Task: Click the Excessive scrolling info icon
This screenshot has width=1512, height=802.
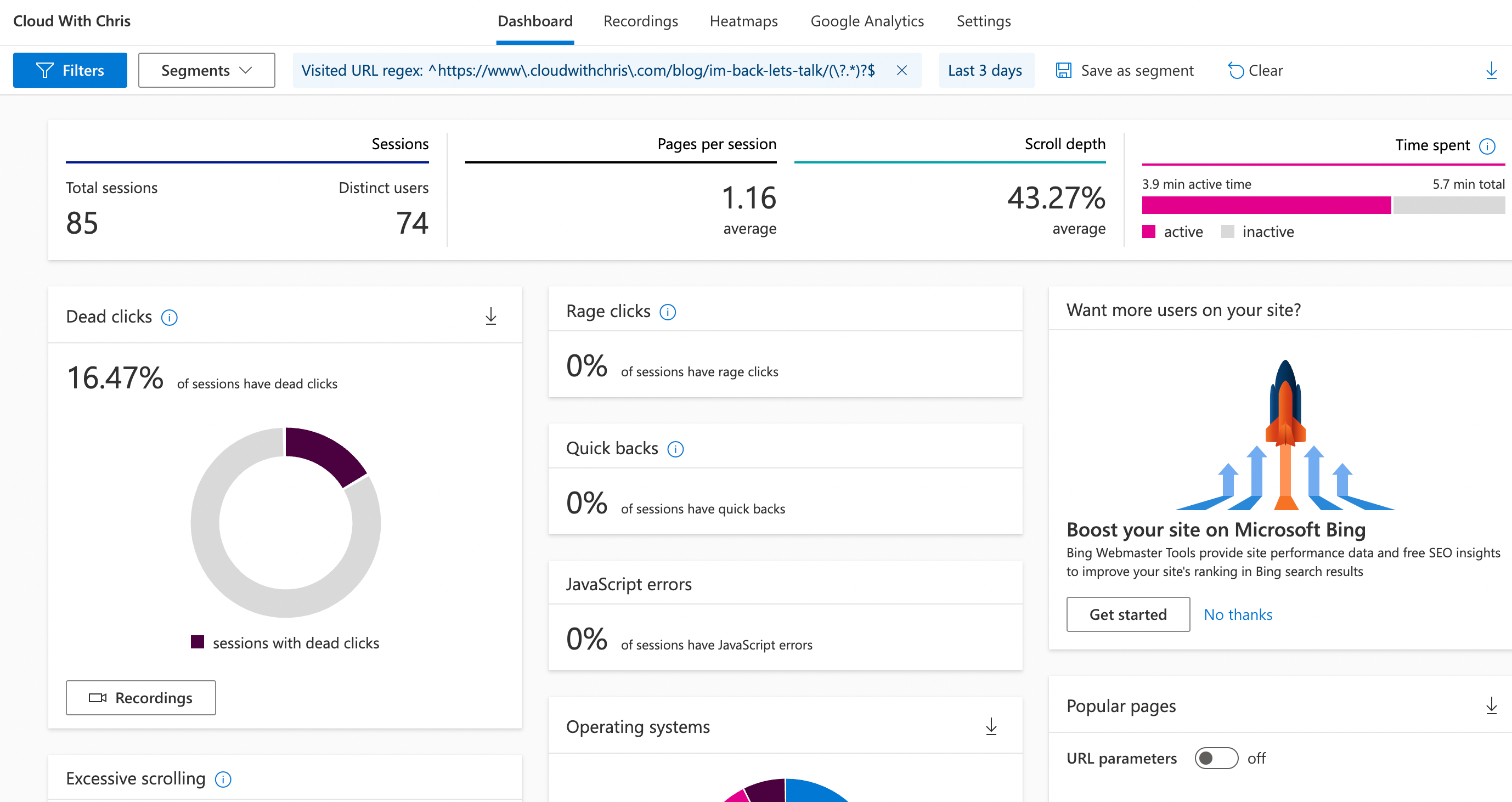Action: [222, 779]
